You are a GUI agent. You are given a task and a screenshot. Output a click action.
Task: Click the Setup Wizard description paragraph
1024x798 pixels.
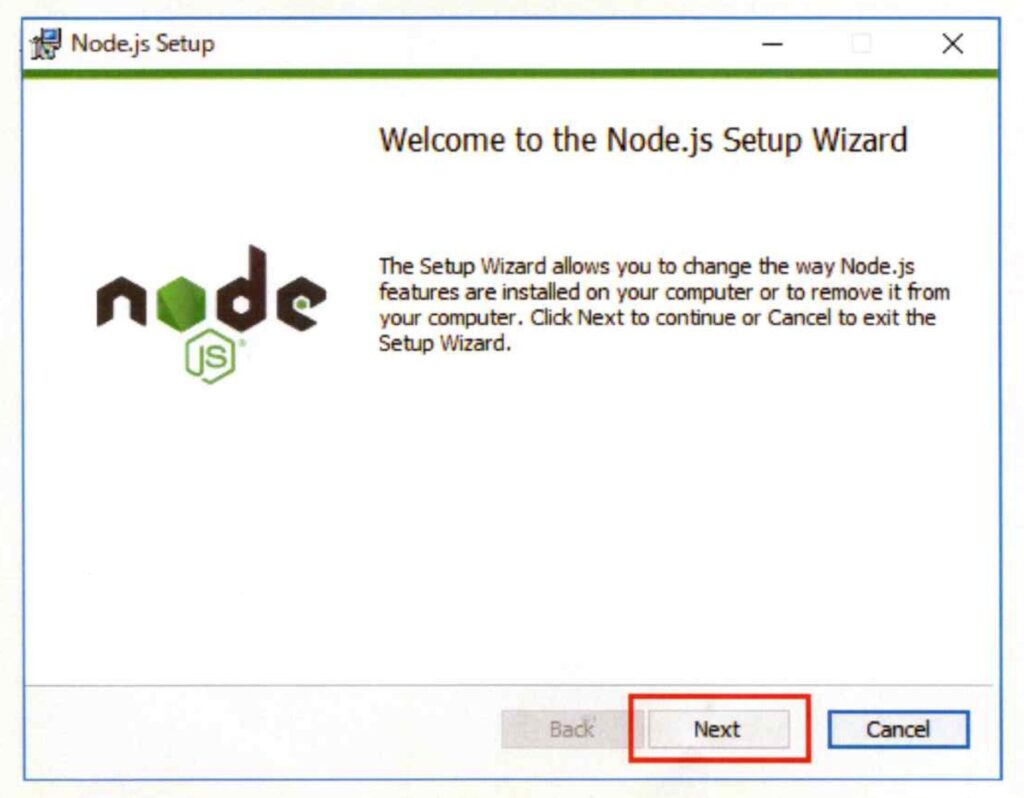664,304
